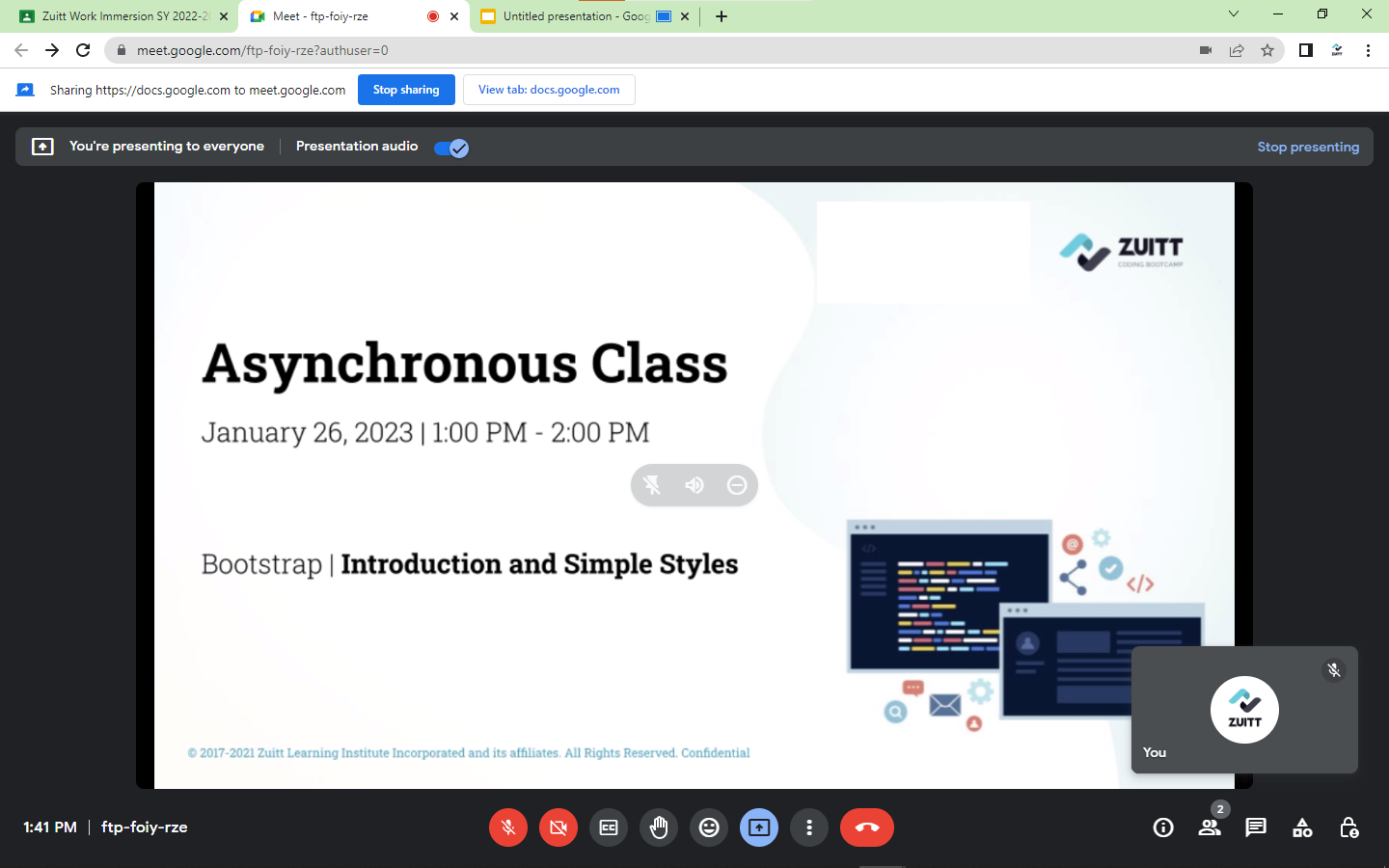Turn on closed captions

tap(609, 827)
